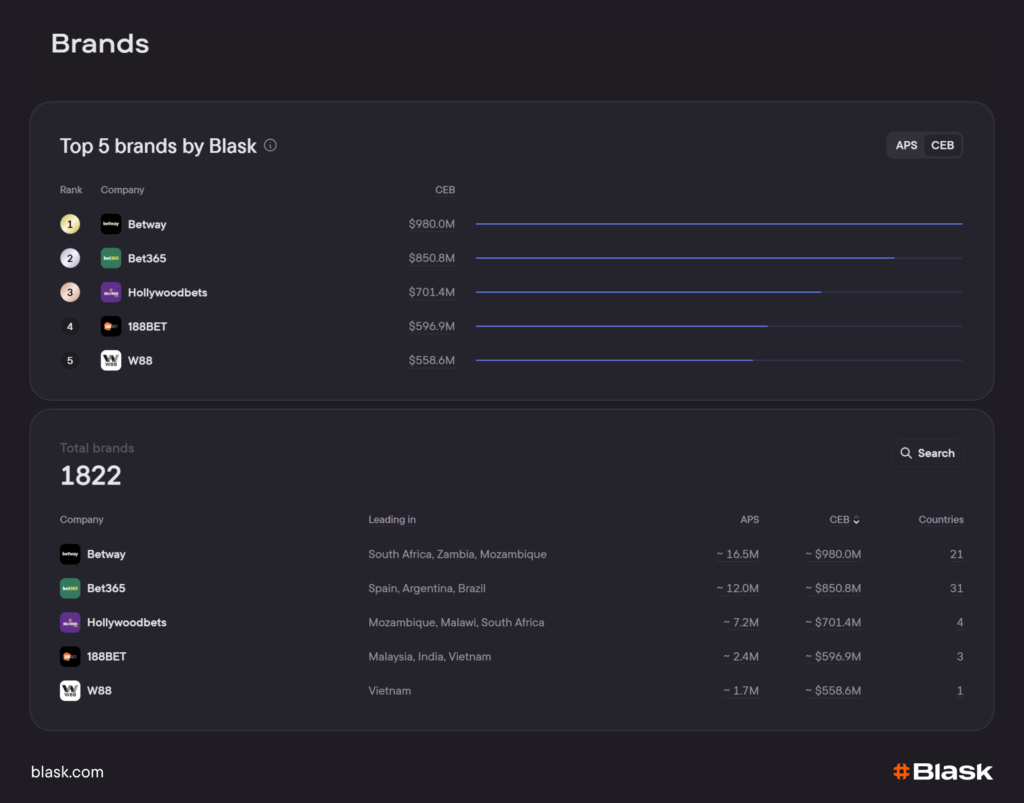The image size is (1024, 803).
Task: Click the Company column header in brands table
Action: coord(82,520)
